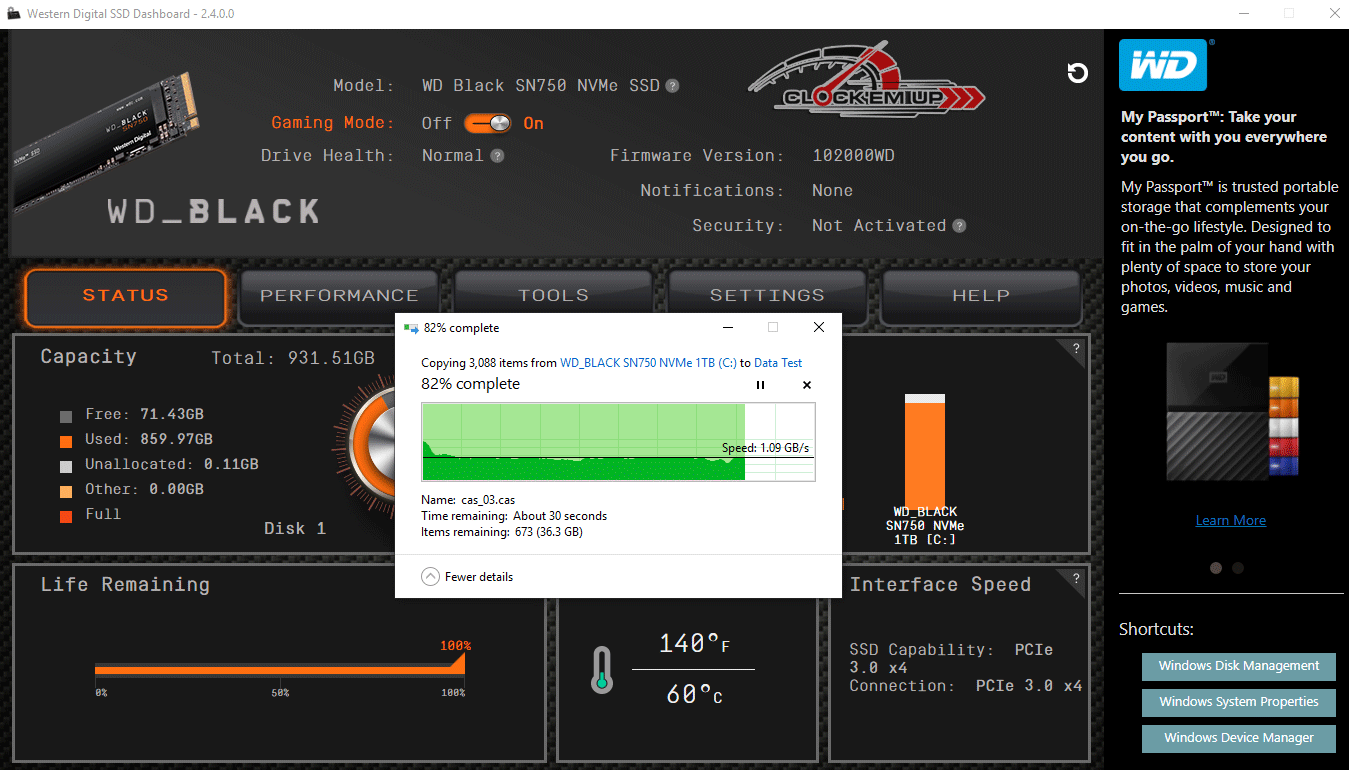Screen dimensions: 1349x770
Task: Switch to the Performance tab
Action: click(339, 296)
